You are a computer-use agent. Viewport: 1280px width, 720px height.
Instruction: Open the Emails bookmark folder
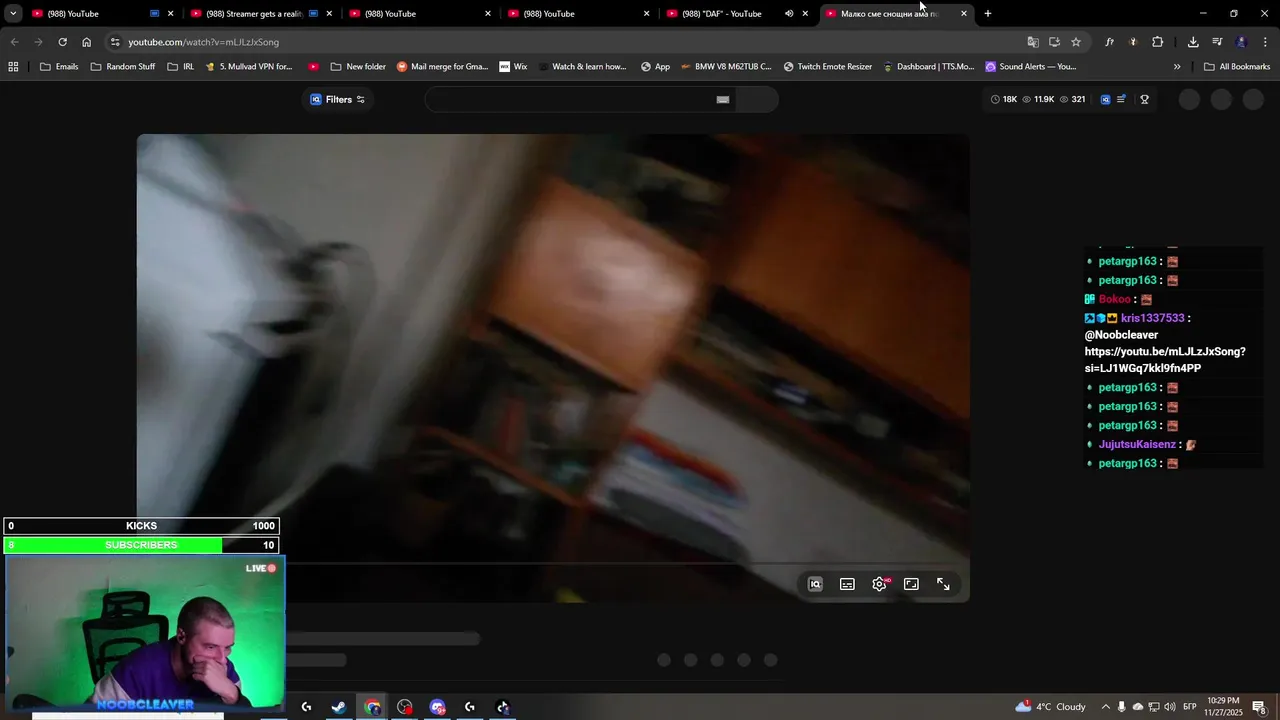pyautogui.click(x=59, y=67)
